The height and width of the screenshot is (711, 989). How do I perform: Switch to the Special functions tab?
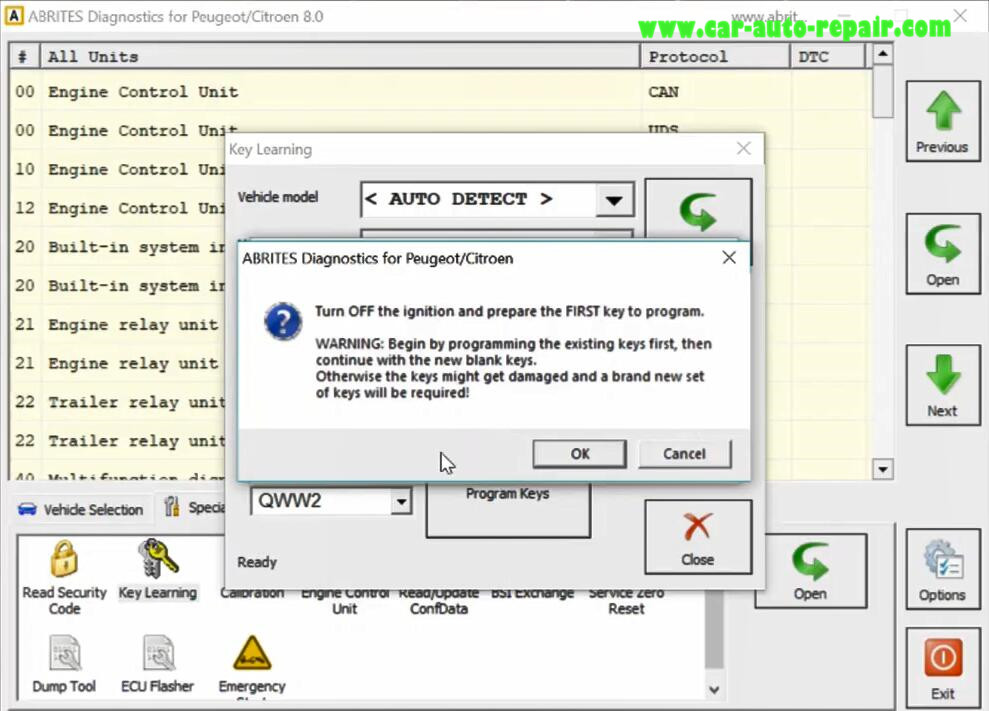point(192,507)
